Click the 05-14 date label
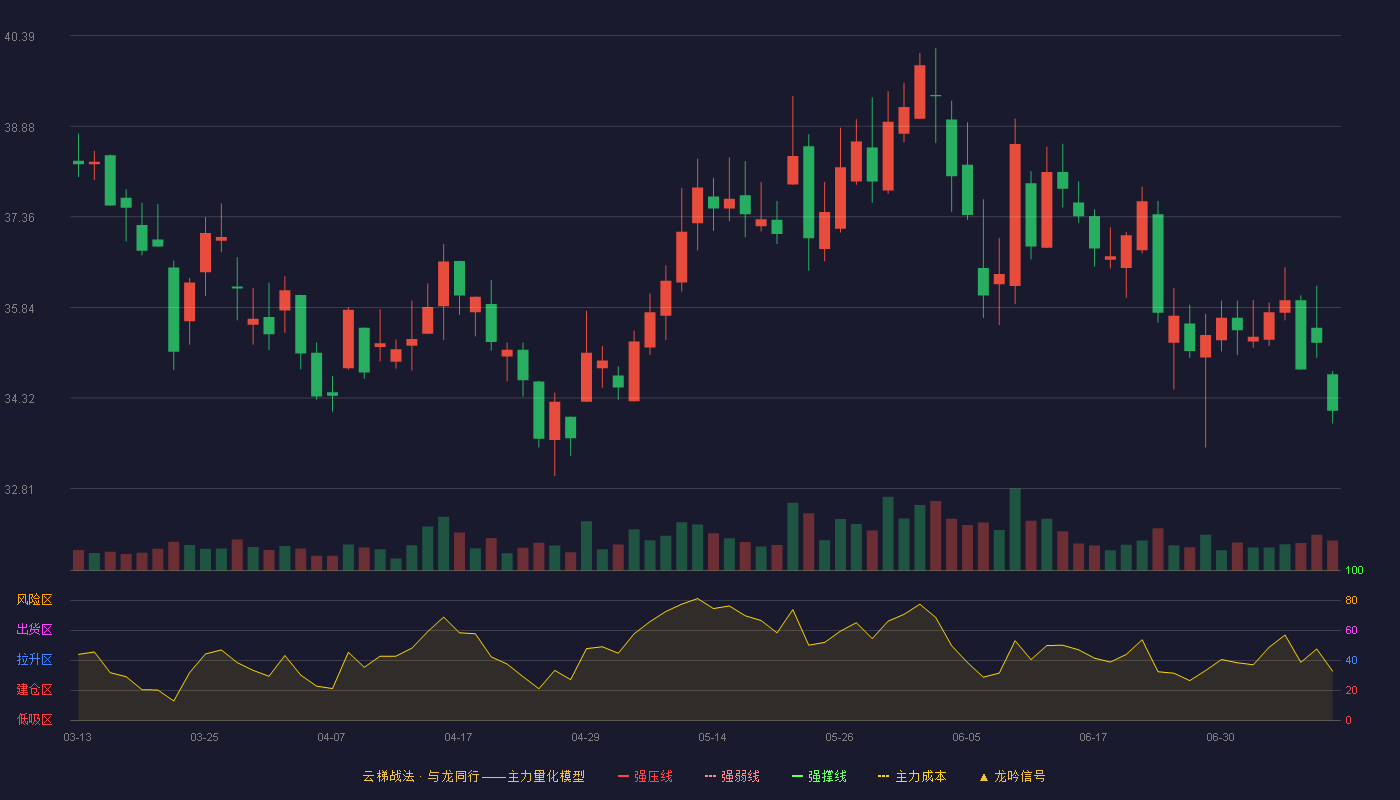This screenshot has height=800, width=1400. point(713,737)
